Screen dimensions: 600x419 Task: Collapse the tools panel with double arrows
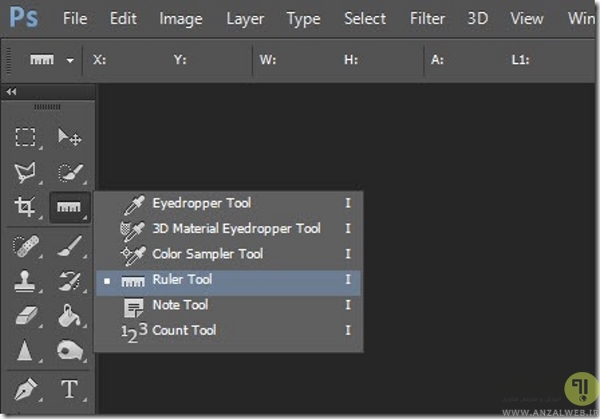tap(11, 92)
